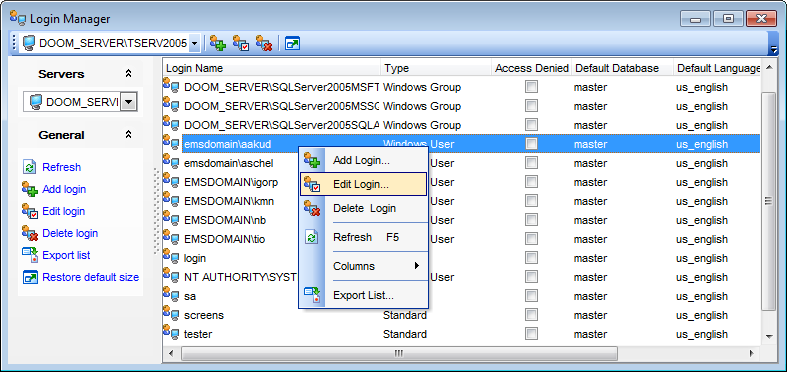Click the login icon beside screens
This screenshot has width=787, height=372.
(x=171, y=315)
